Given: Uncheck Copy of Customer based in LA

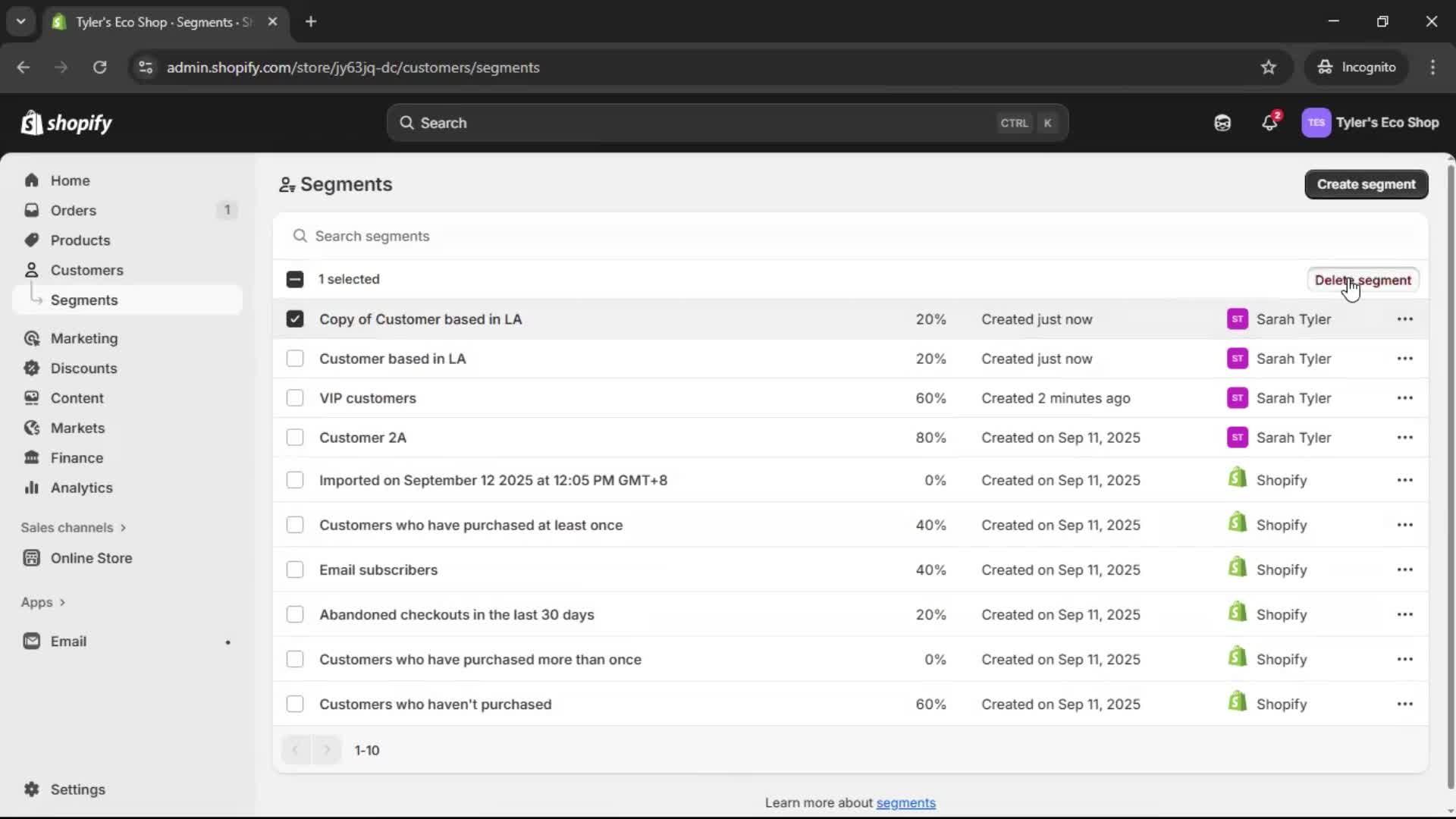Looking at the screenshot, I should (x=295, y=318).
